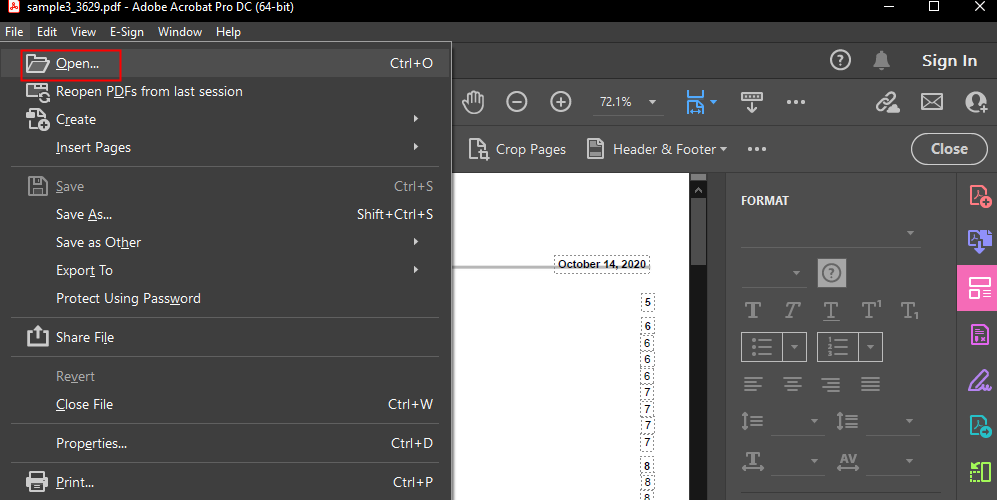Click the October 14, 2020 text box
This screenshot has width=997, height=500.
pos(602,264)
